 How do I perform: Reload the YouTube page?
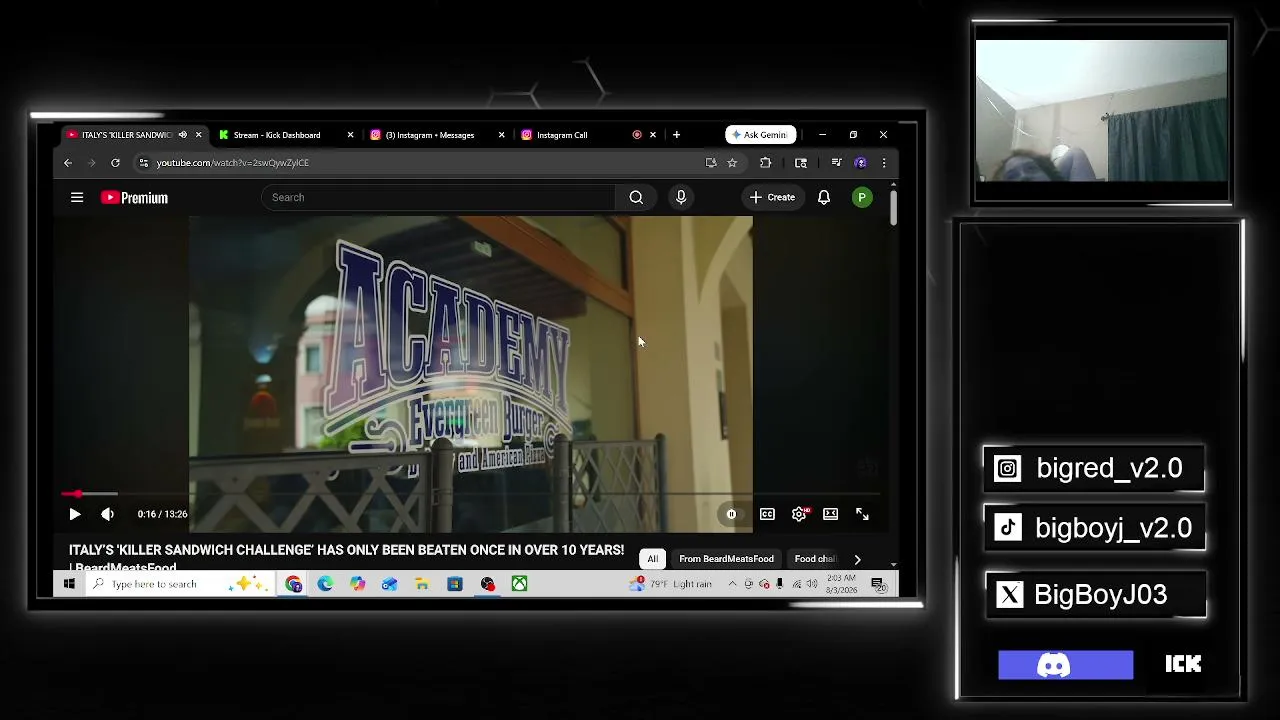115,163
